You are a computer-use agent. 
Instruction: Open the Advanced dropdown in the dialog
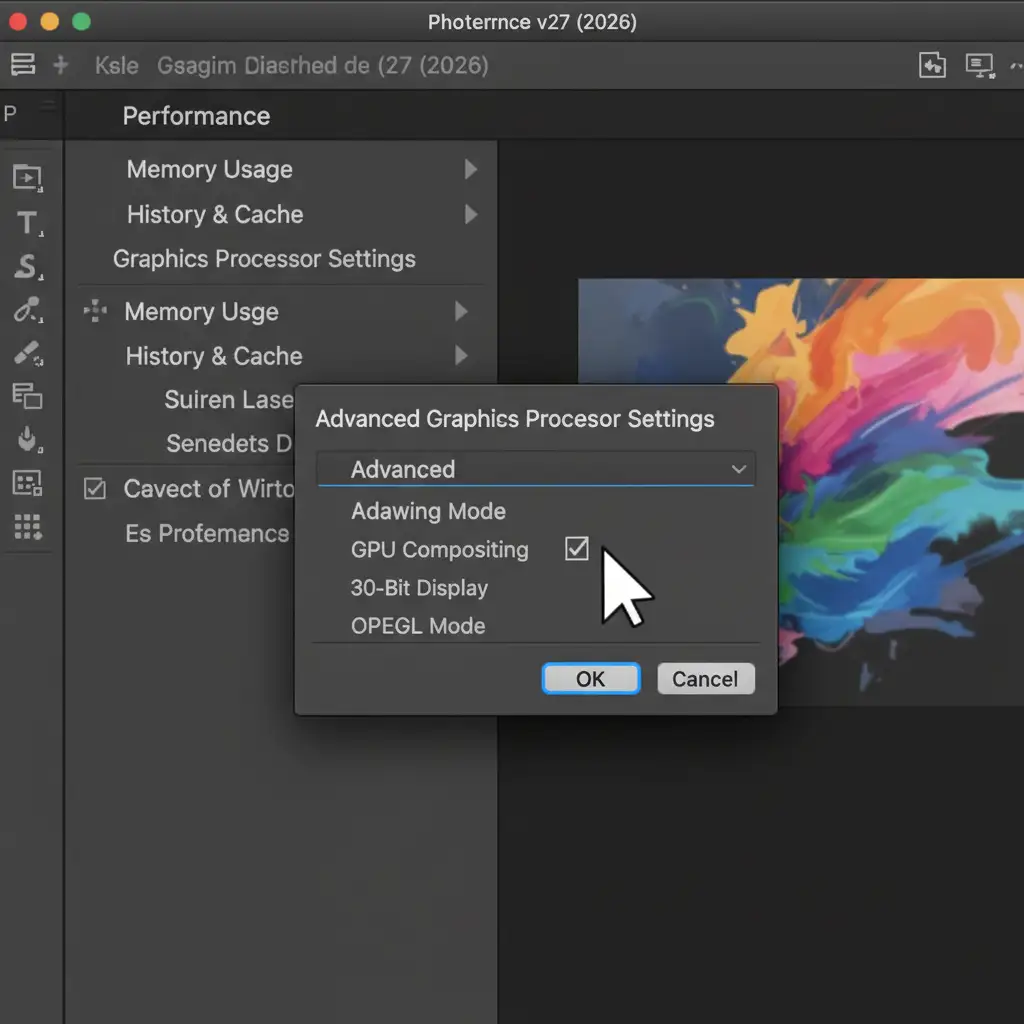(x=536, y=469)
